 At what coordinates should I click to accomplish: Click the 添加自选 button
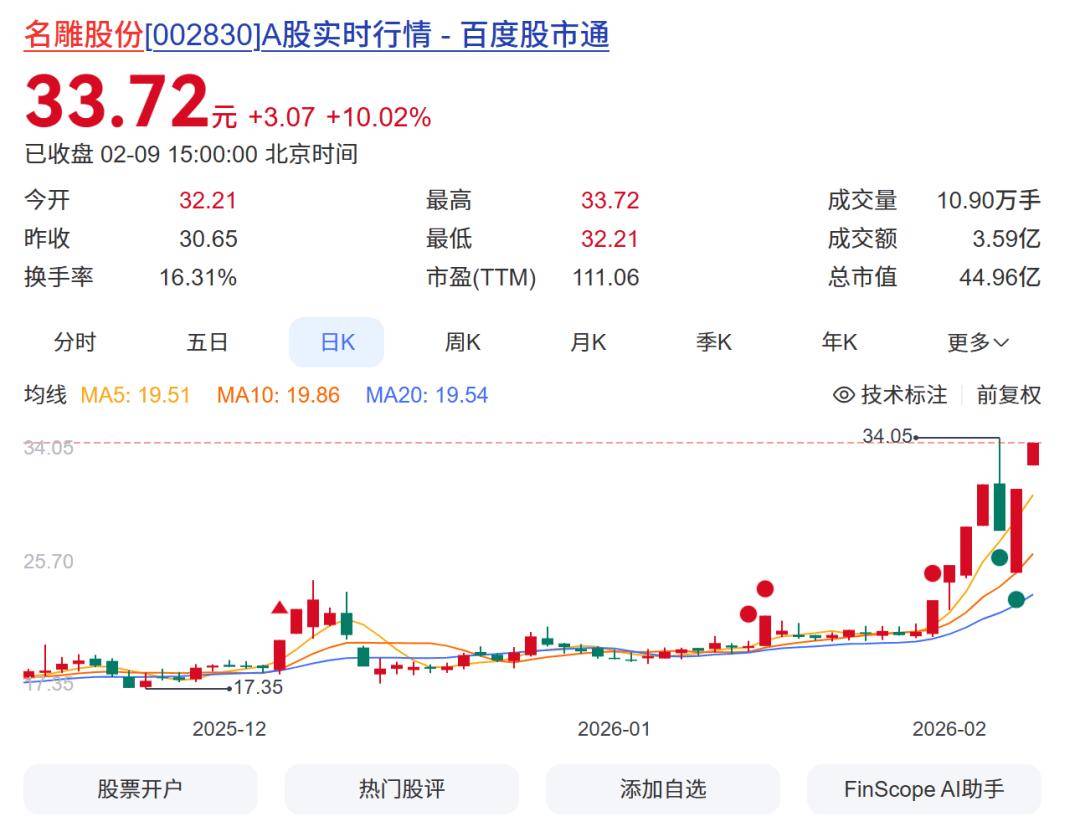pos(662,789)
